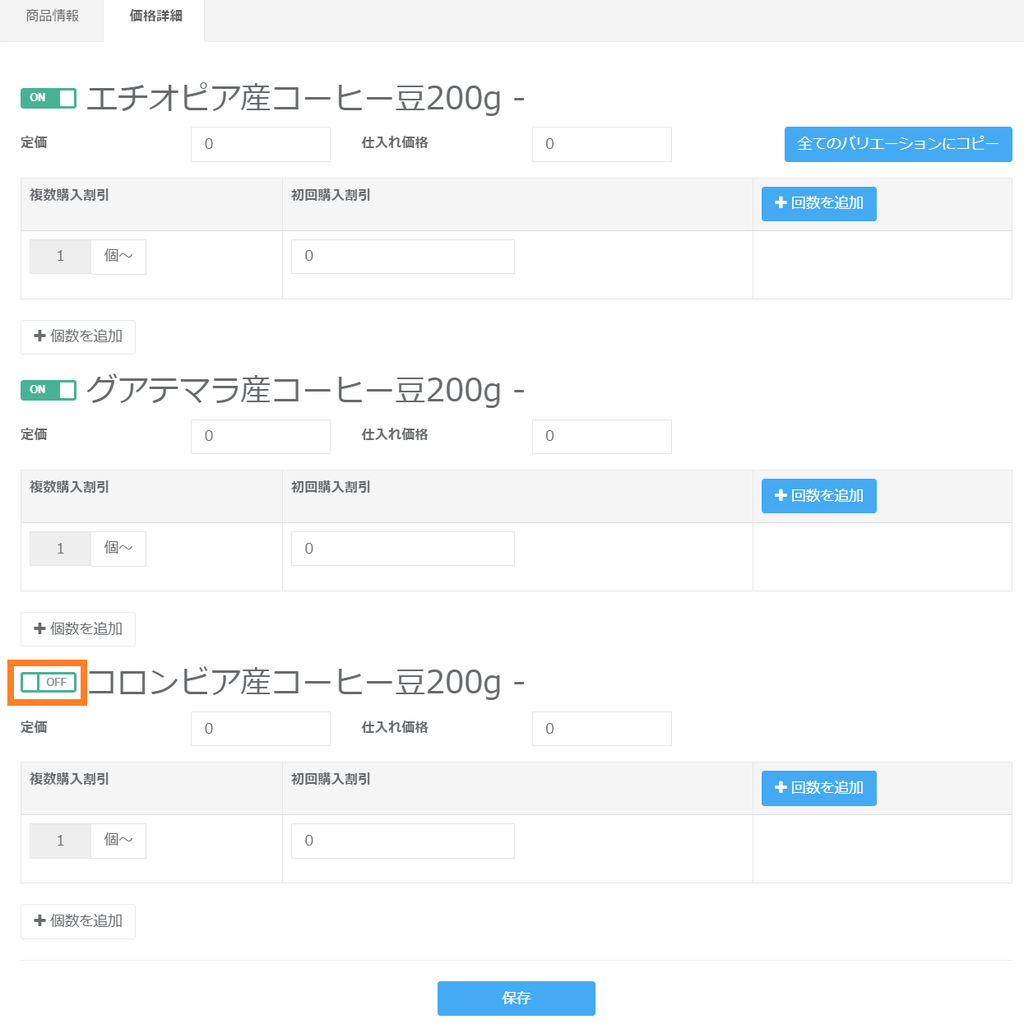The width and height of the screenshot is (1024, 1029).
Task: Click 初回購入割引 input for コロンビア産
Action: click(402, 841)
